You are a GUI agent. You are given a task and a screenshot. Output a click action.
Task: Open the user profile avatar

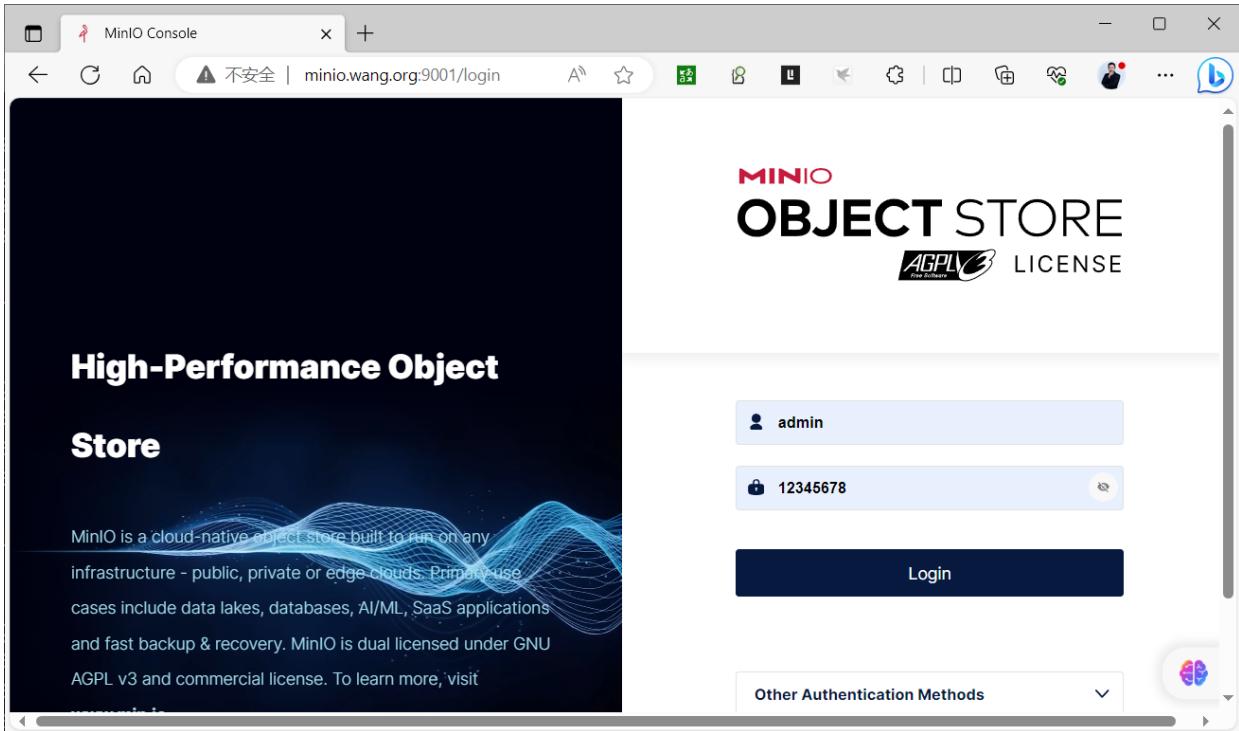click(x=1112, y=76)
